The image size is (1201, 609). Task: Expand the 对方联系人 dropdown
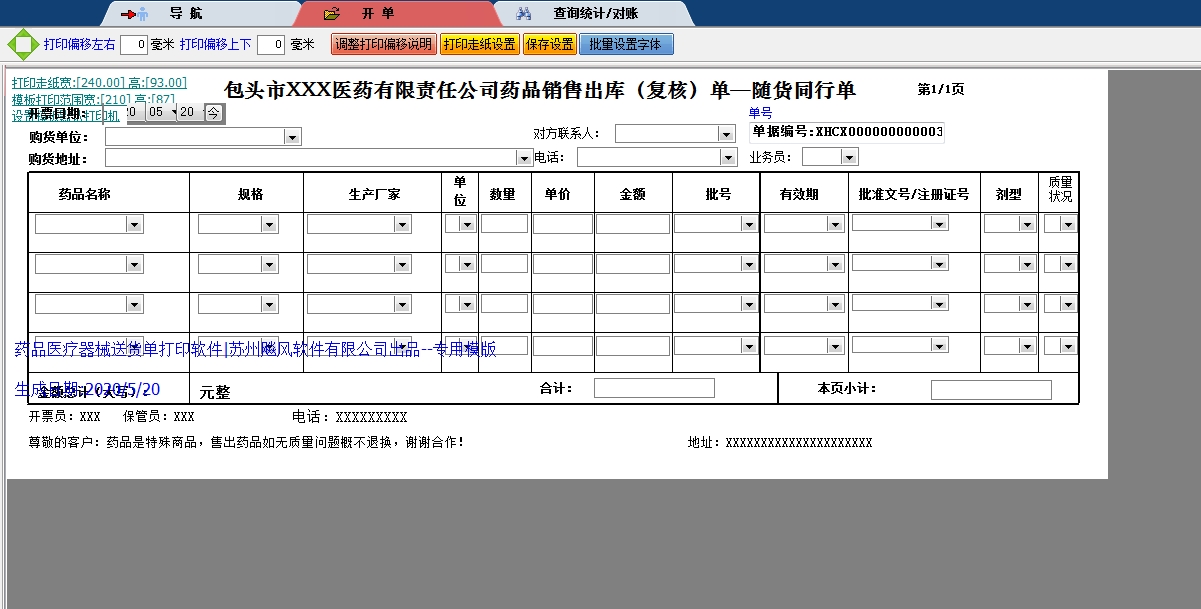(726, 134)
